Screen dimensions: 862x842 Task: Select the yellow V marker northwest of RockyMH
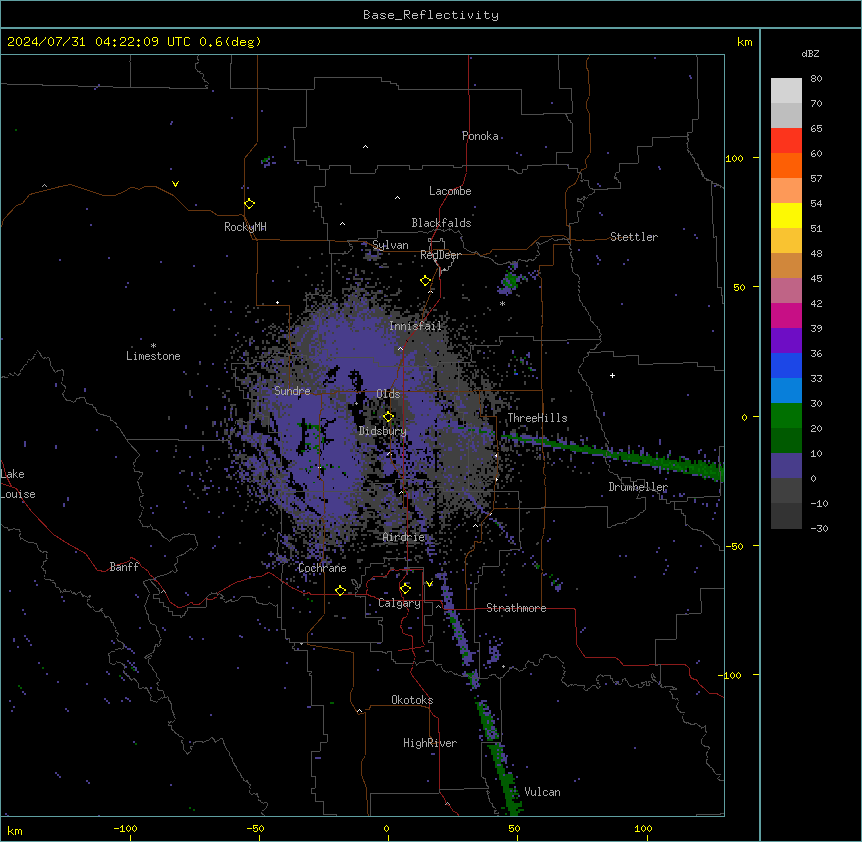(175, 184)
